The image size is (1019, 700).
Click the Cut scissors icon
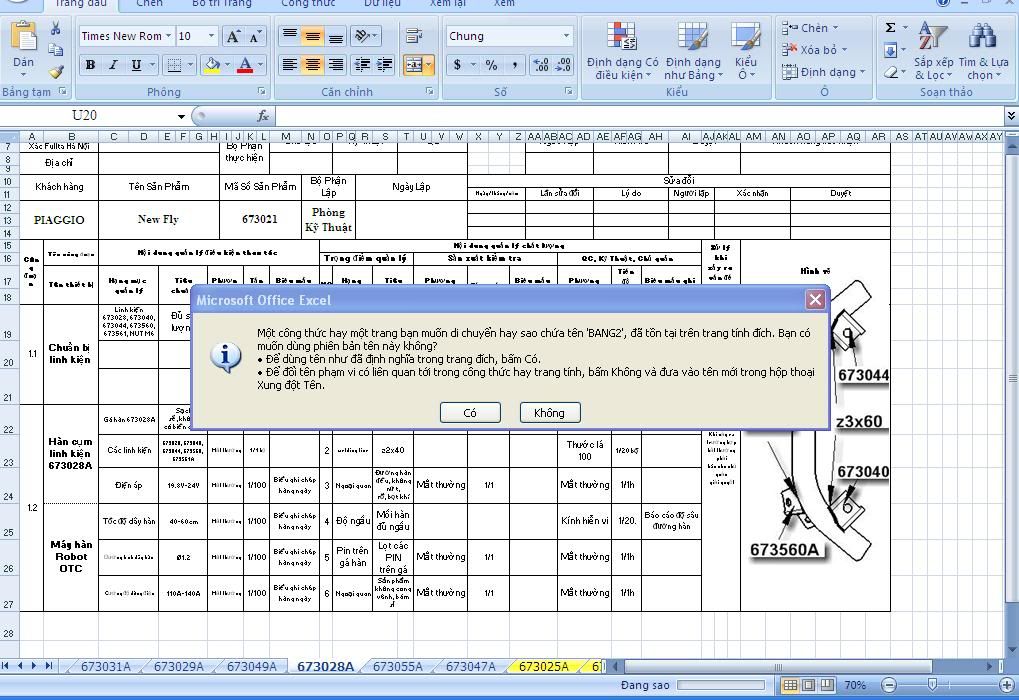click(55, 28)
